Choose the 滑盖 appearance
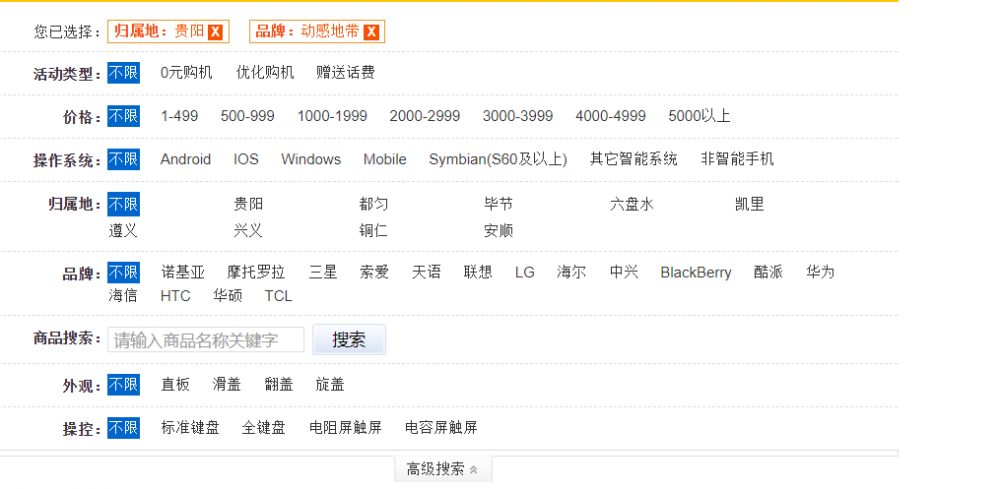This screenshot has width=1000, height=489. coord(227,385)
